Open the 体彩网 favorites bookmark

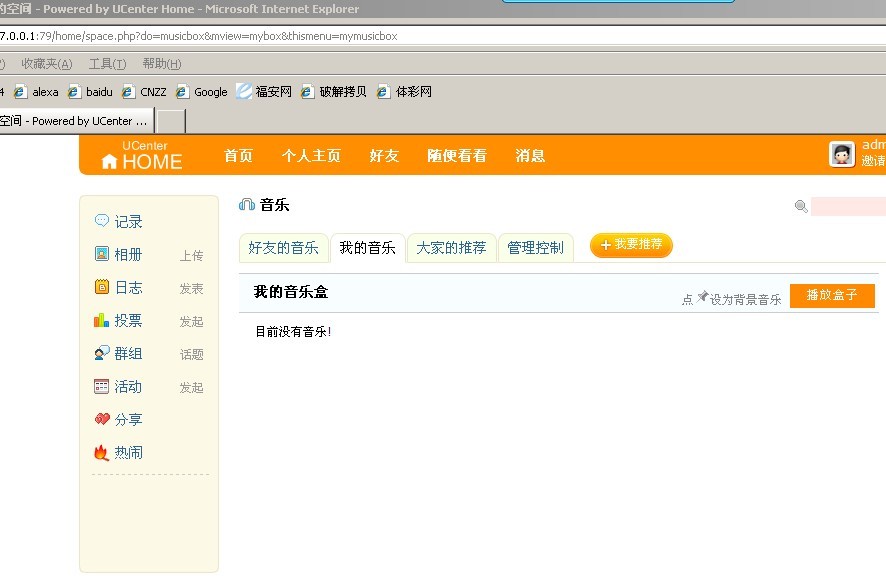tap(405, 92)
